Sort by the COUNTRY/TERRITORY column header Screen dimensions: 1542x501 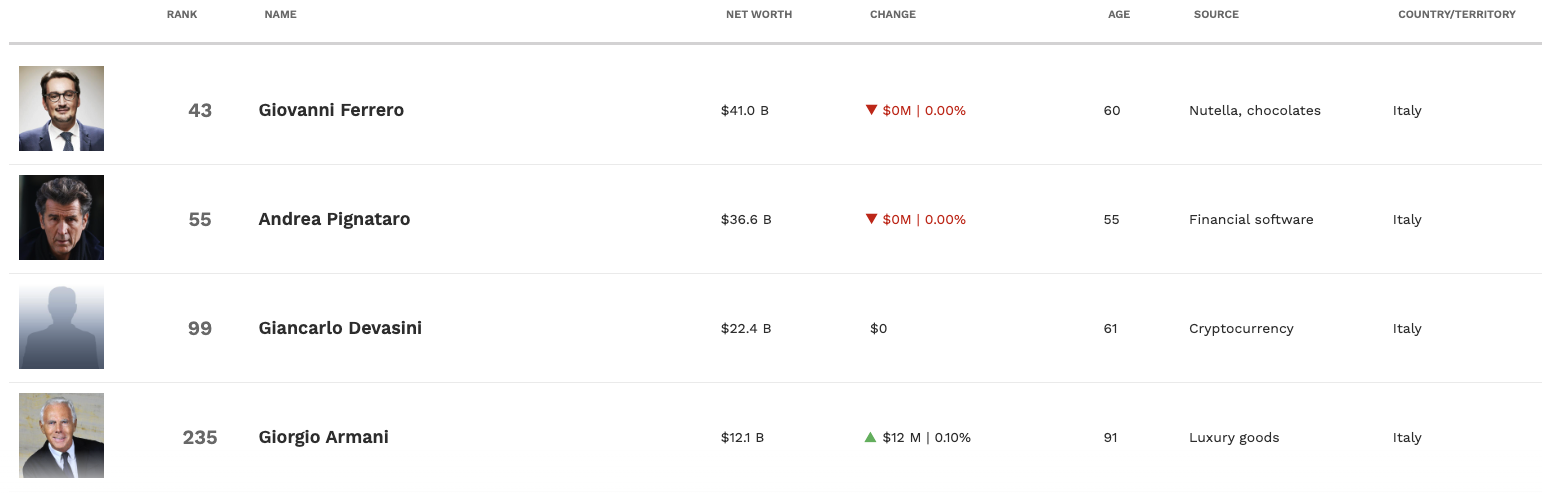click(x=1456, y=15)
